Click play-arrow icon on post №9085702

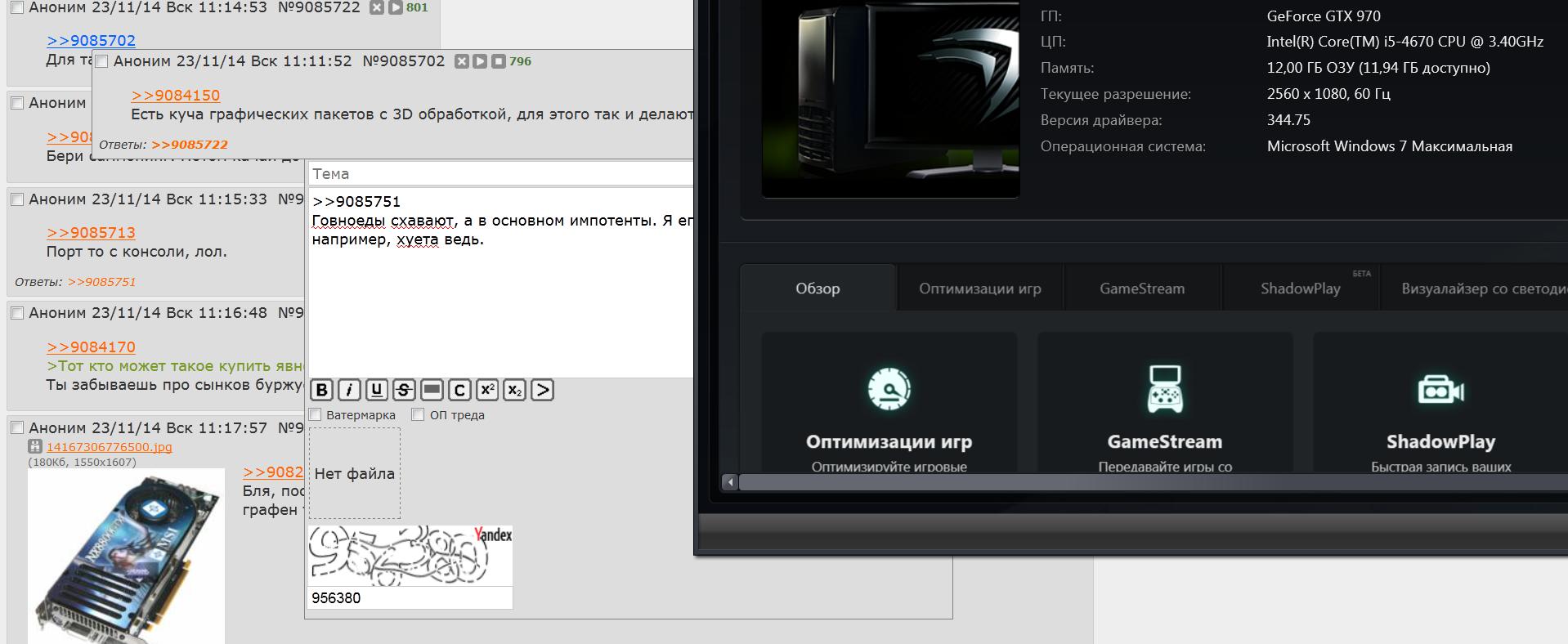tap(480, 61)
